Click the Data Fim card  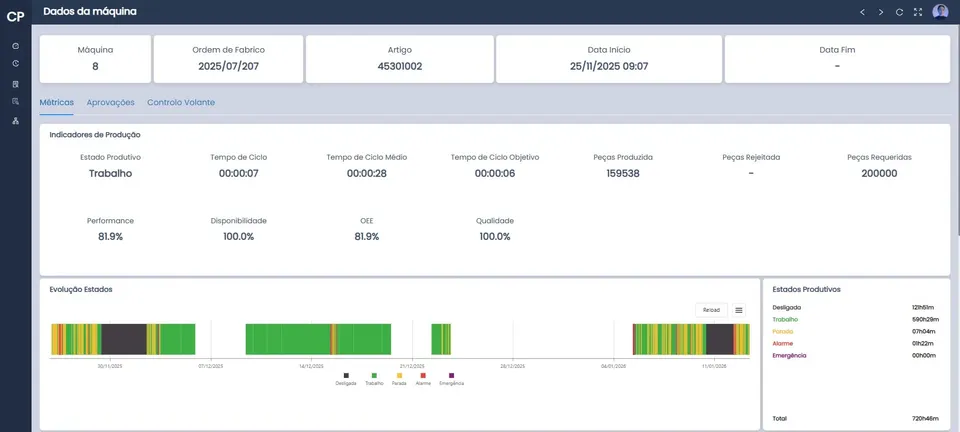[837, 59]
